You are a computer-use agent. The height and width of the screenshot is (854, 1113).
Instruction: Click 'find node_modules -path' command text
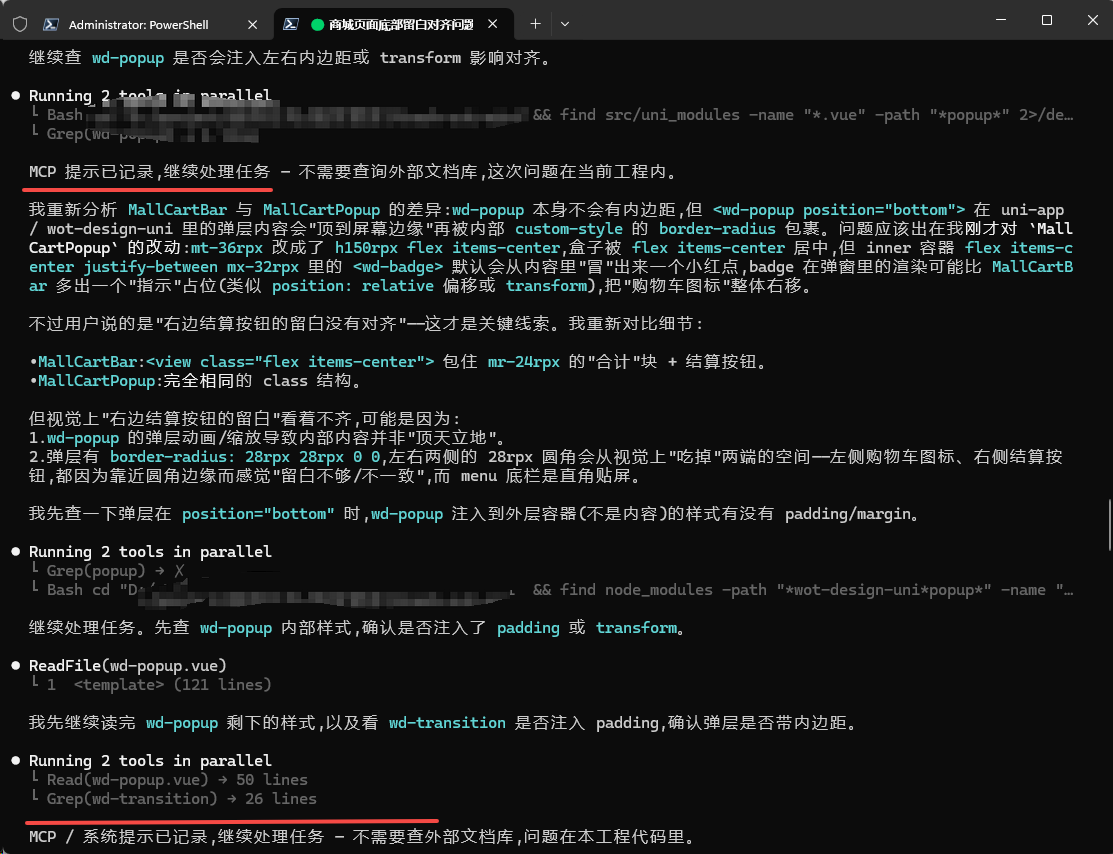pos(662,589)
